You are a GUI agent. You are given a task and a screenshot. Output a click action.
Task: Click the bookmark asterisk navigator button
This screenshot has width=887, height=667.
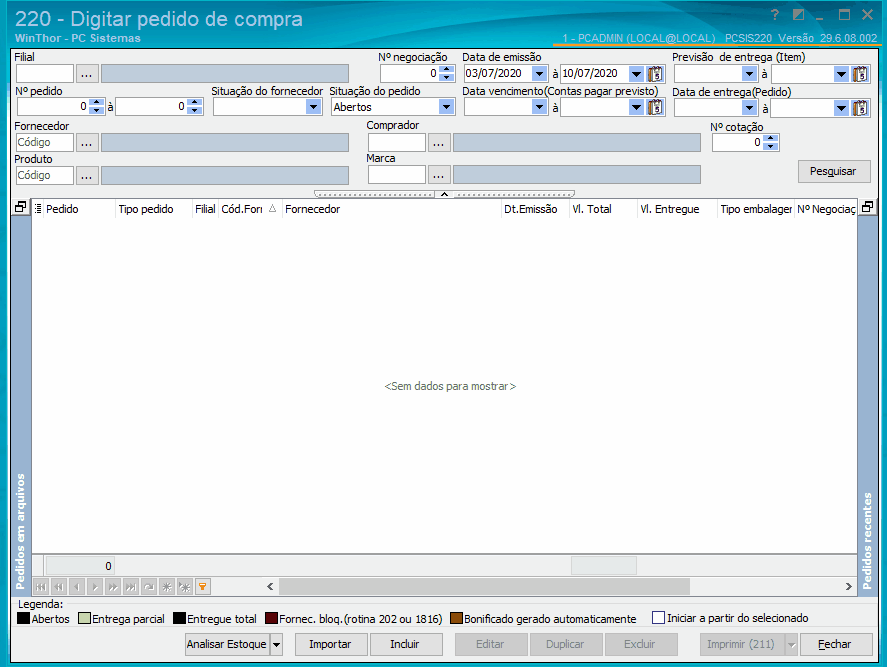[x=167, y=587]
